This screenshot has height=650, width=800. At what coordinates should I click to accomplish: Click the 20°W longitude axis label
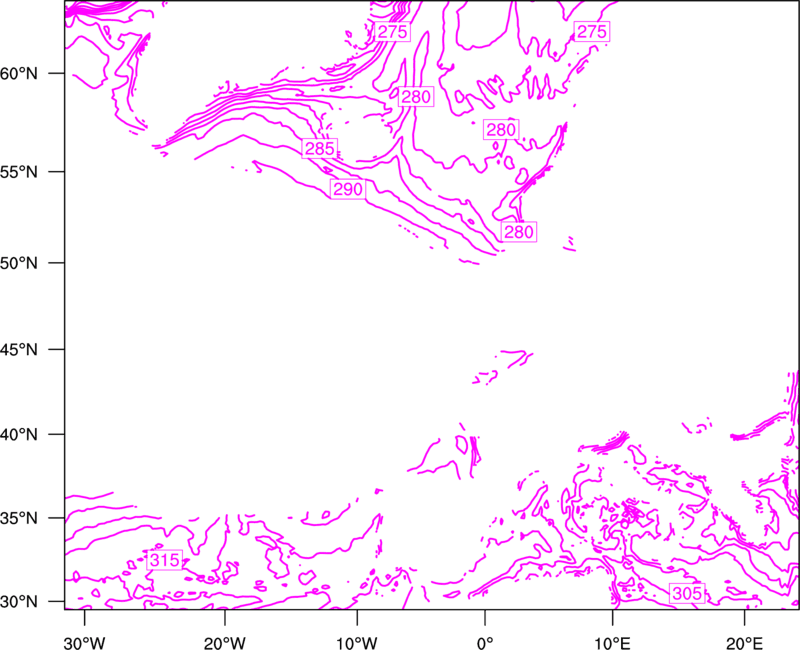click(225, 643)
